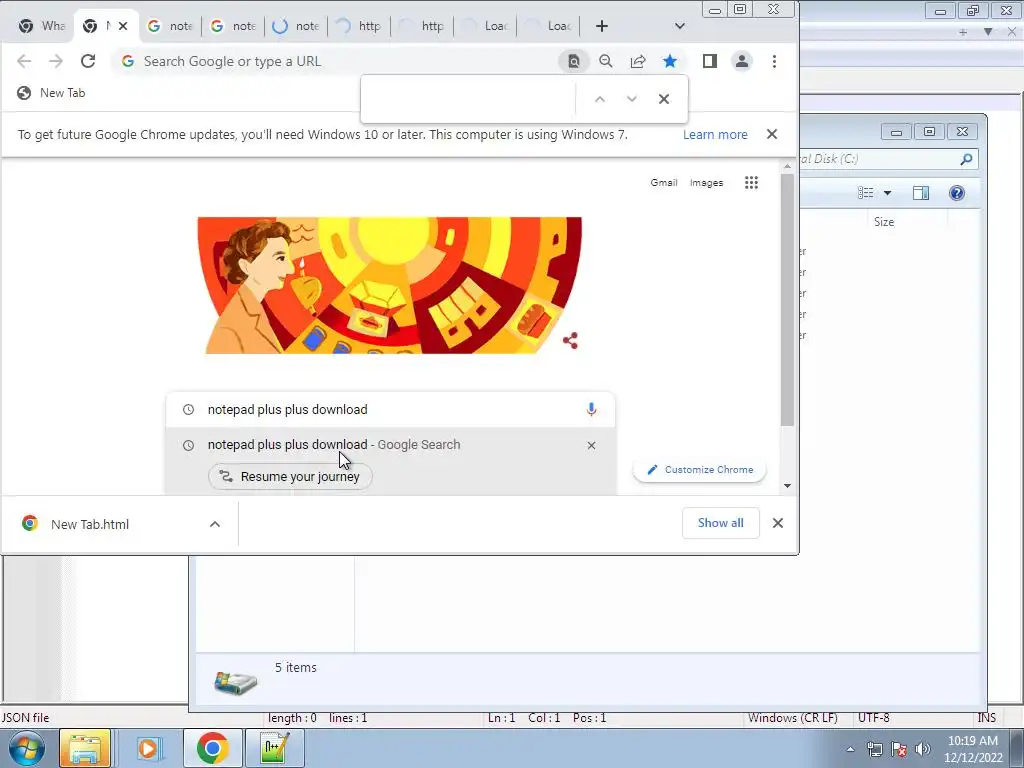Click the Google Doodle image

[x=389, y=285]
